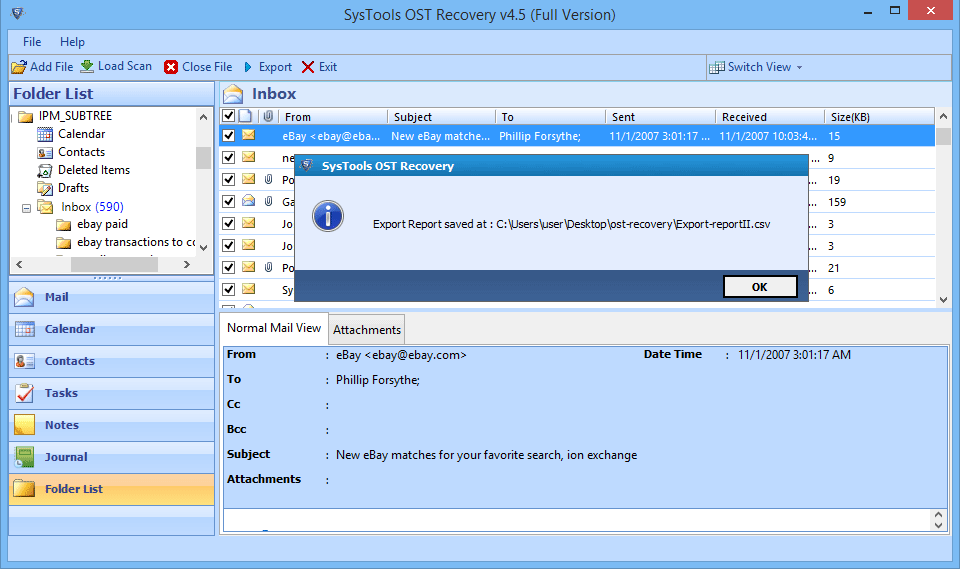960x569 pixels.
Task: Sort by the Size(KB) column header
Action: 879,116
